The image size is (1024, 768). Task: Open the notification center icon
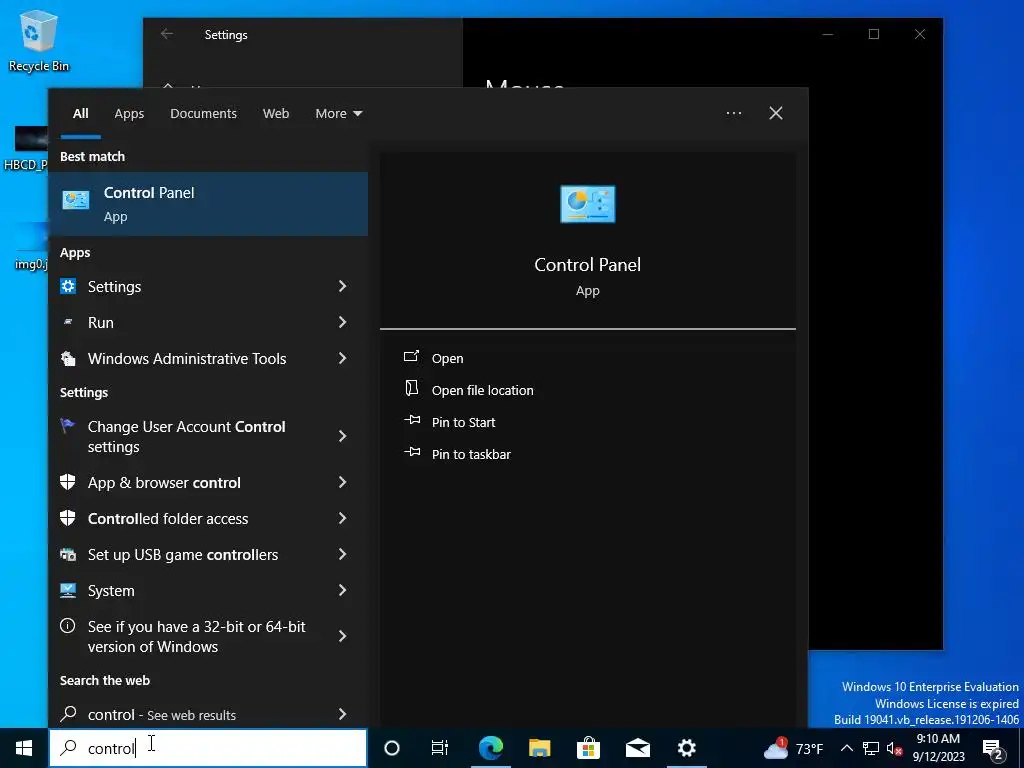993,748
